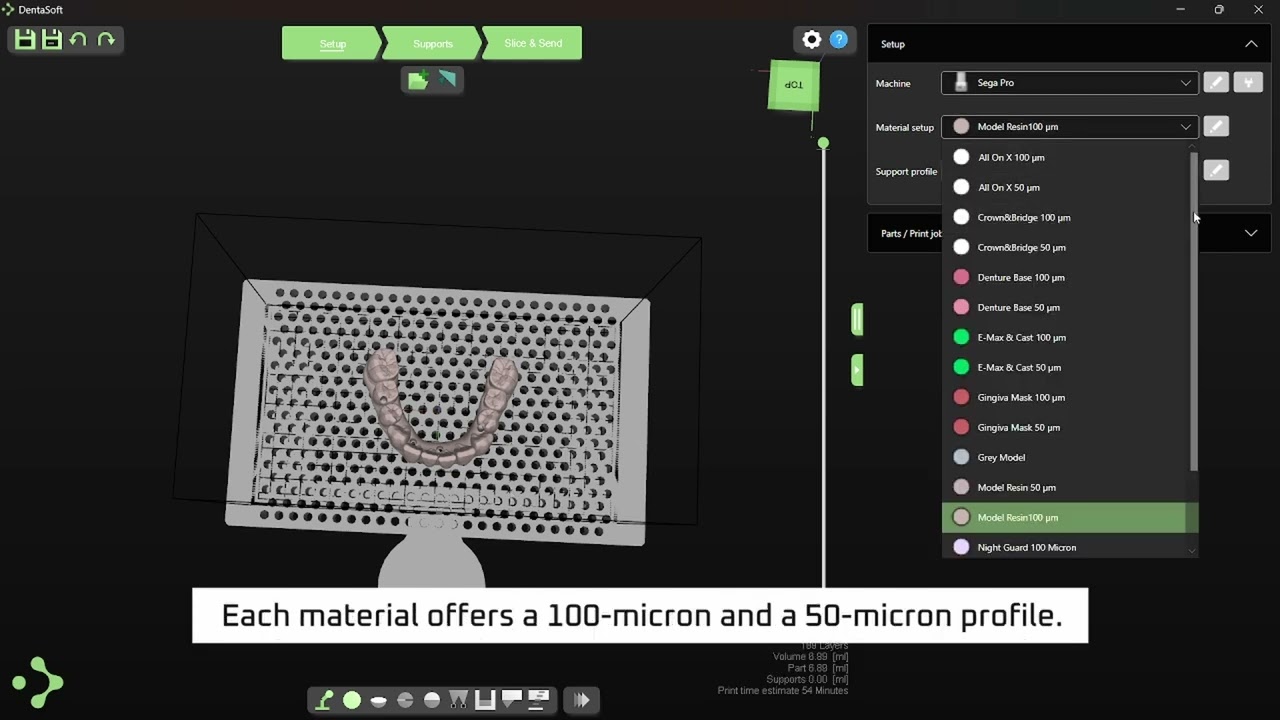Redo the last undone action
Viewport: 1280px width, 720px height.
coord(106,40)
